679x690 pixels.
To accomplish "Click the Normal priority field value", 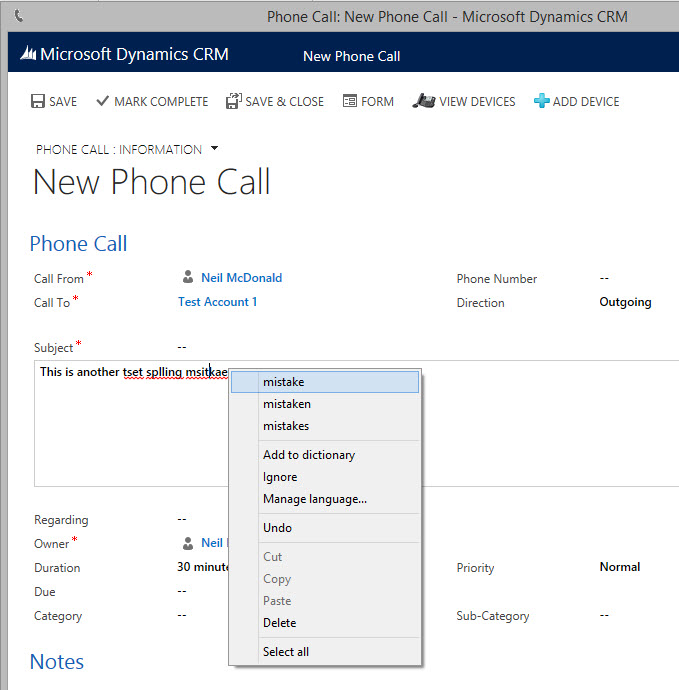I will [619, 567].
